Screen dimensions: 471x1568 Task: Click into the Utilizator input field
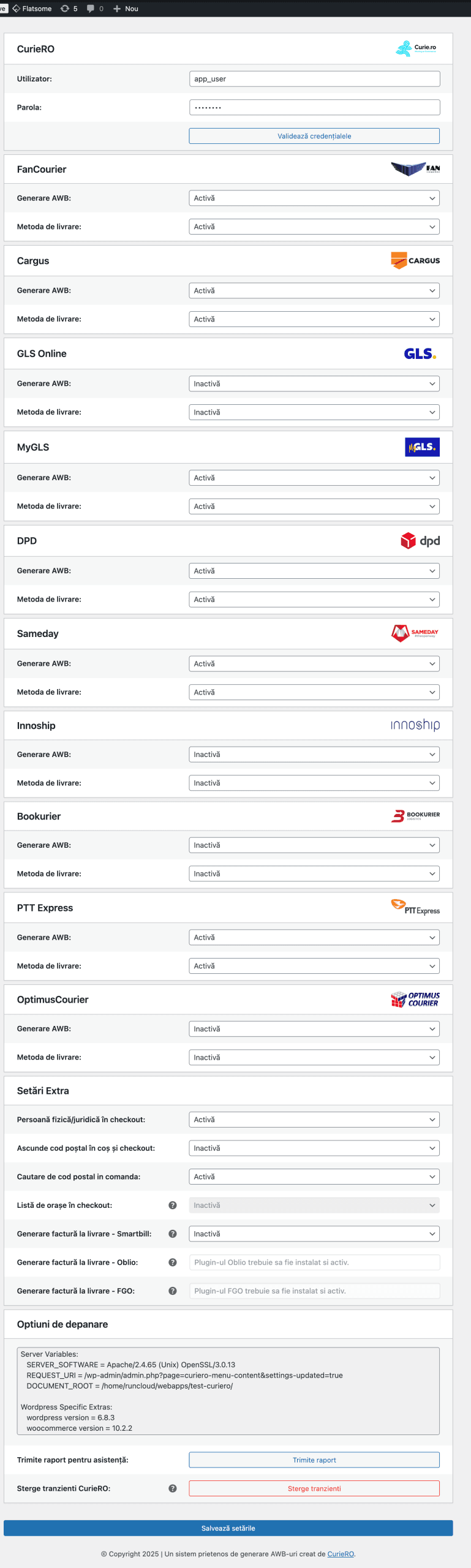pos(314,78)
